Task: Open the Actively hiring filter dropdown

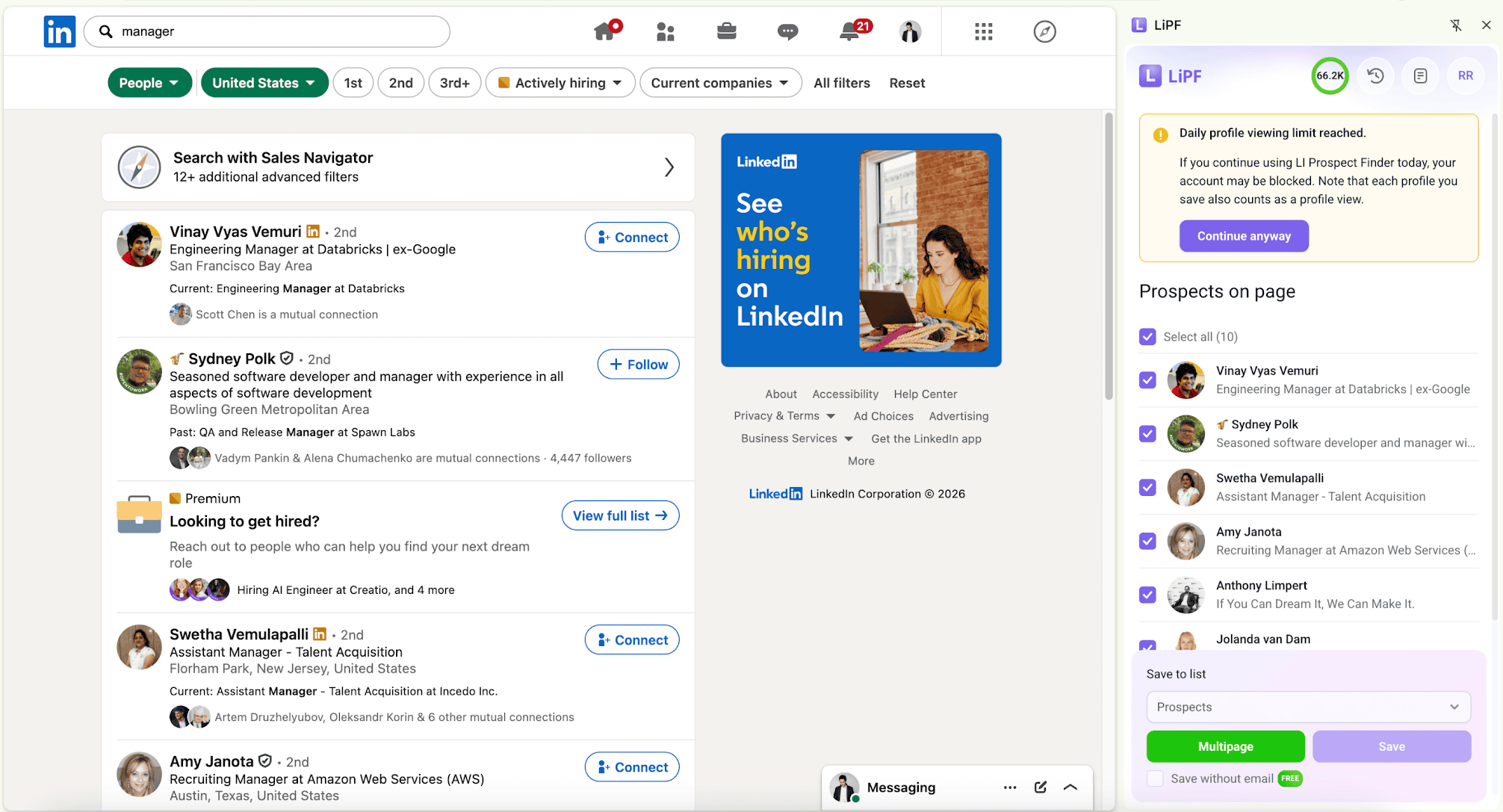Action: pos(560,83)
